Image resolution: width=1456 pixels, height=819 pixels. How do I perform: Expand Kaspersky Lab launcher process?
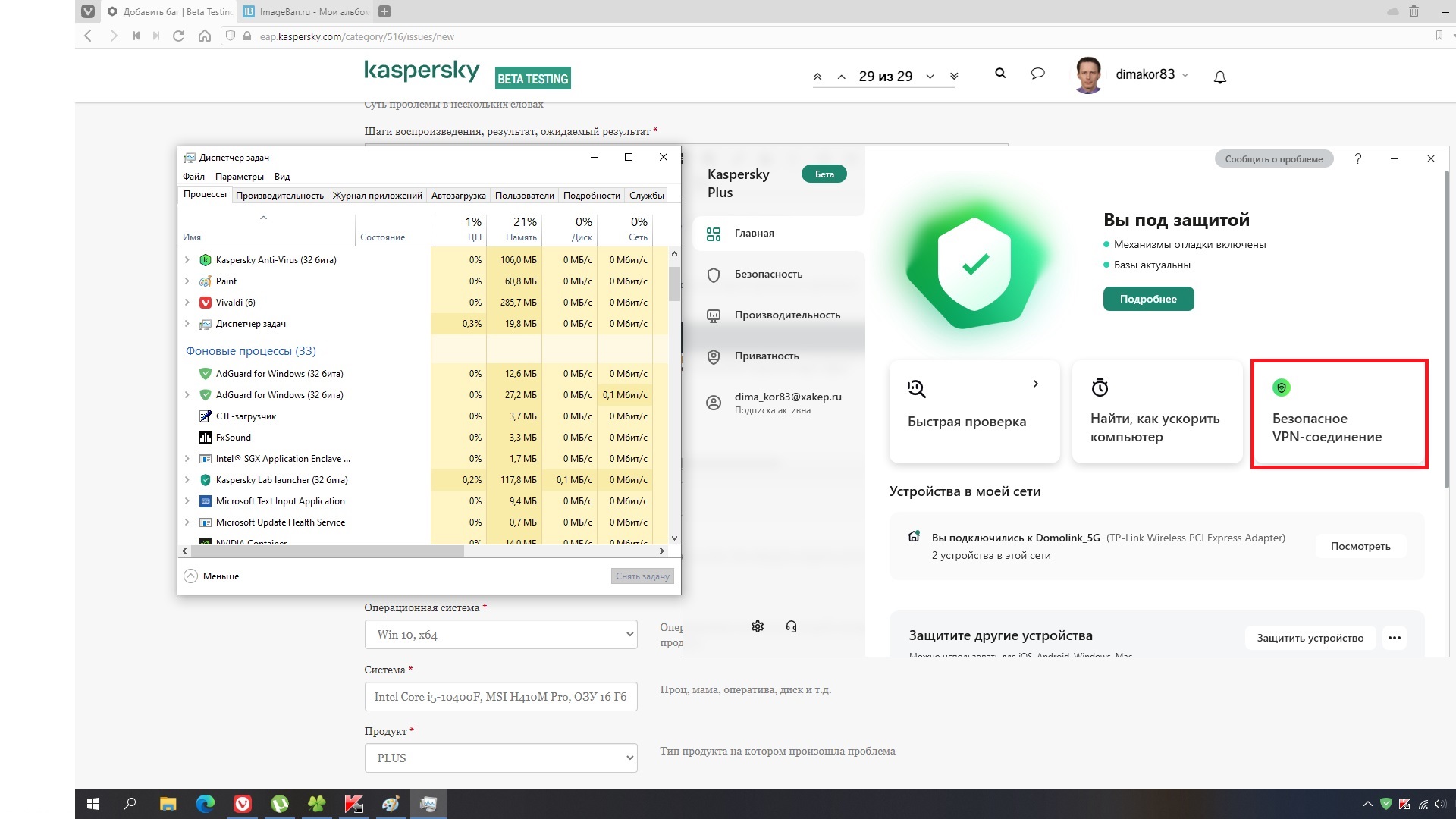tap(187, 479)
